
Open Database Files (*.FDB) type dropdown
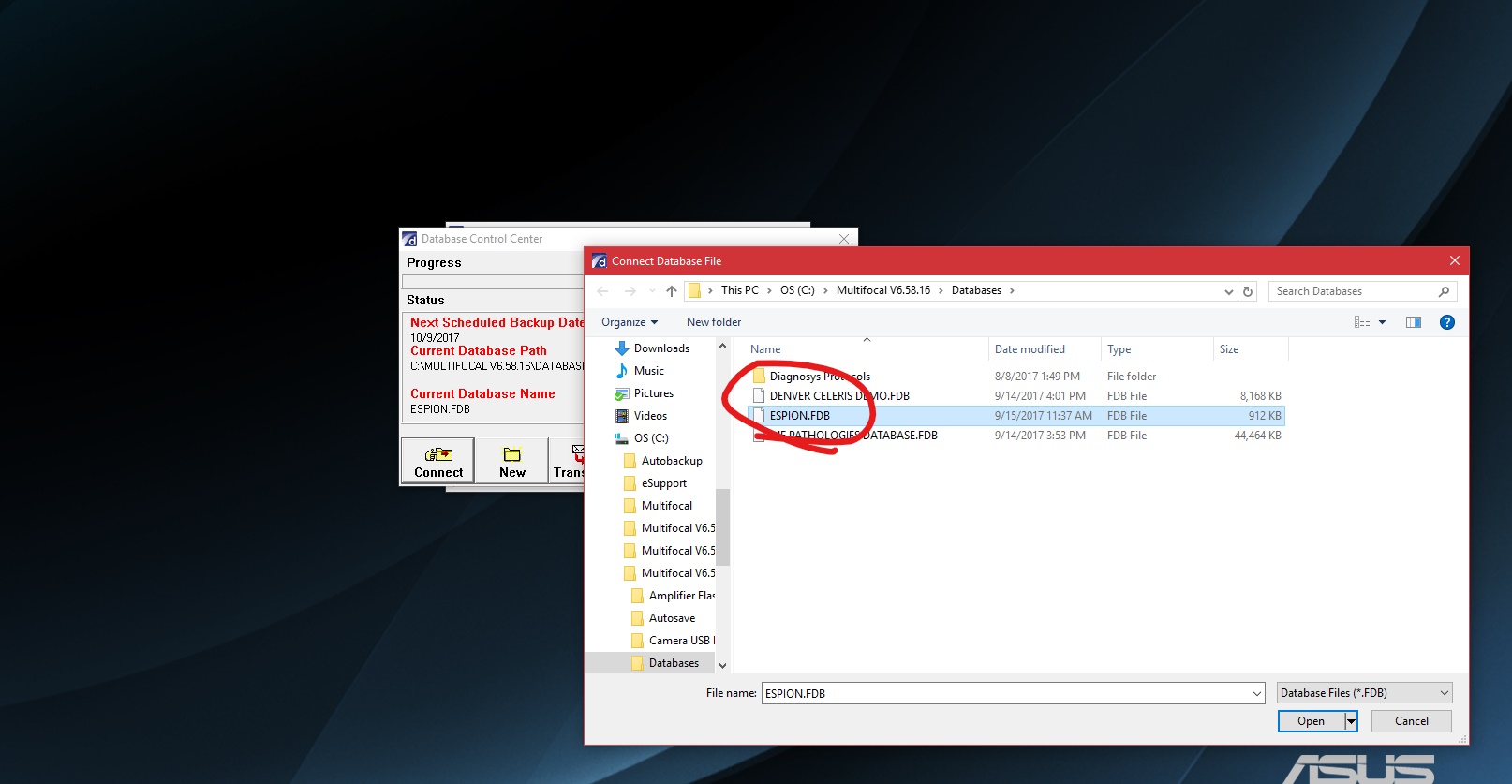click(x=1364, y=693)
